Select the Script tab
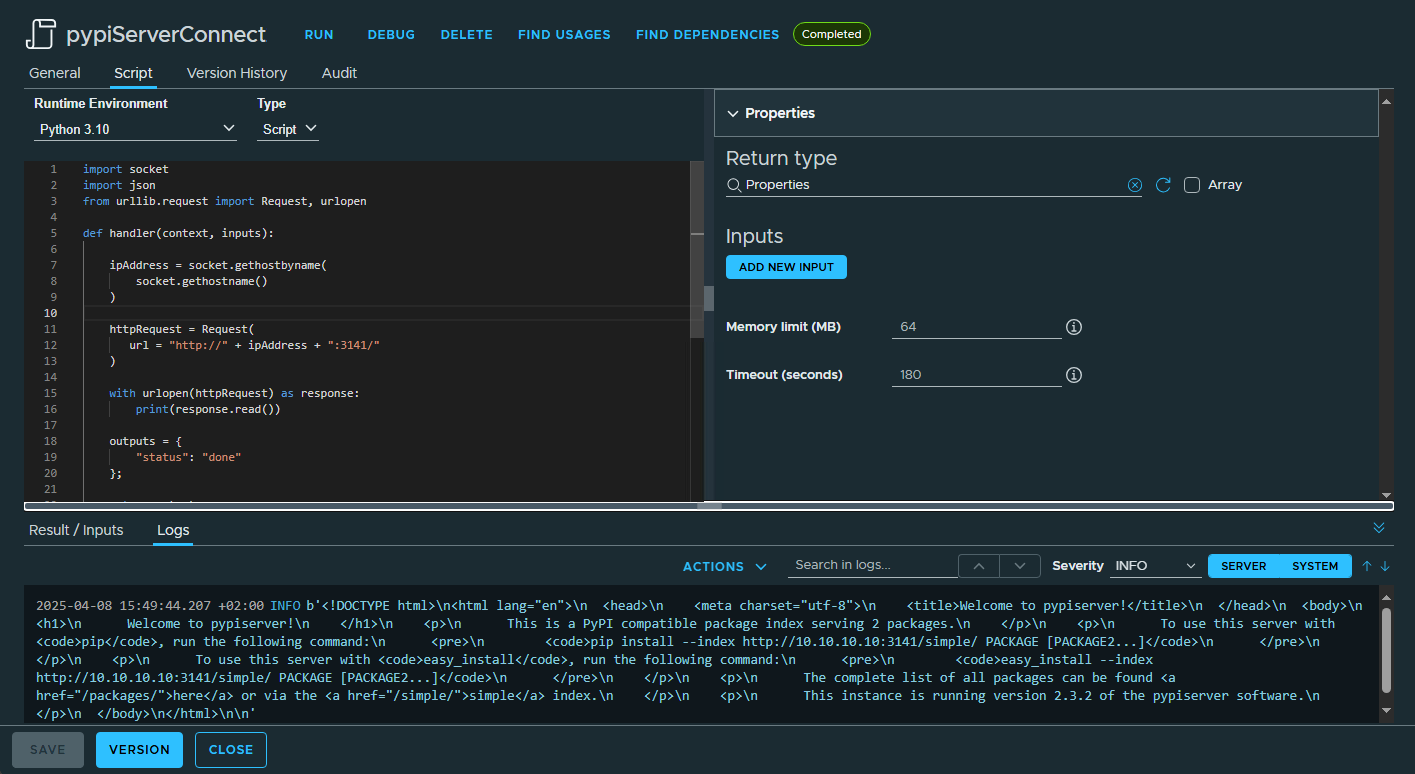The width and height of the screenshot is (1415, 774). coord(133,73)
